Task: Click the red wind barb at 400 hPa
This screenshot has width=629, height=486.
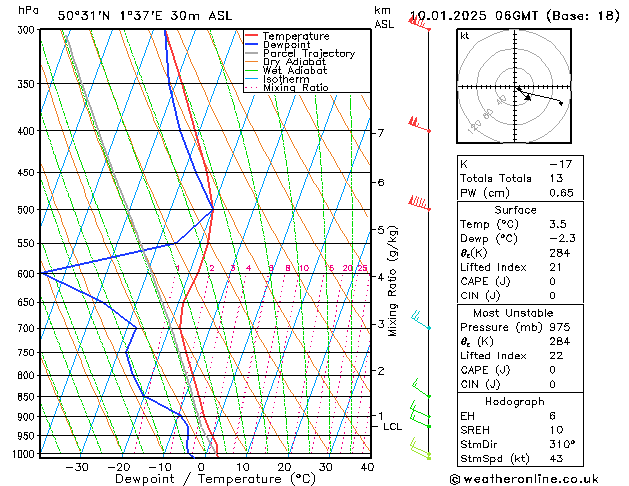Action: 420,124
